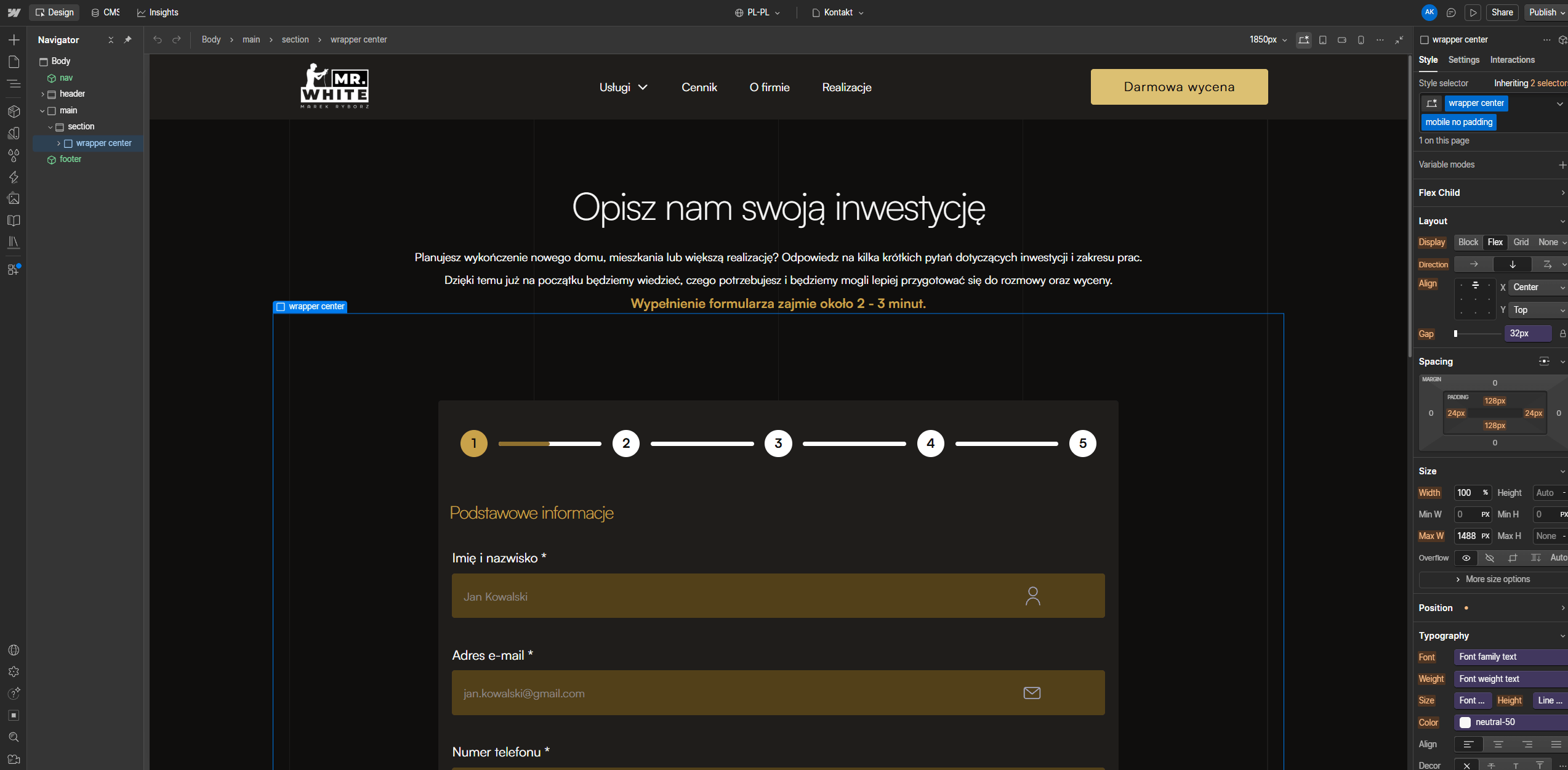This screenshot has height=770, width=1568.
Task: Click the Undo arrow
Action: click(158, 39)
